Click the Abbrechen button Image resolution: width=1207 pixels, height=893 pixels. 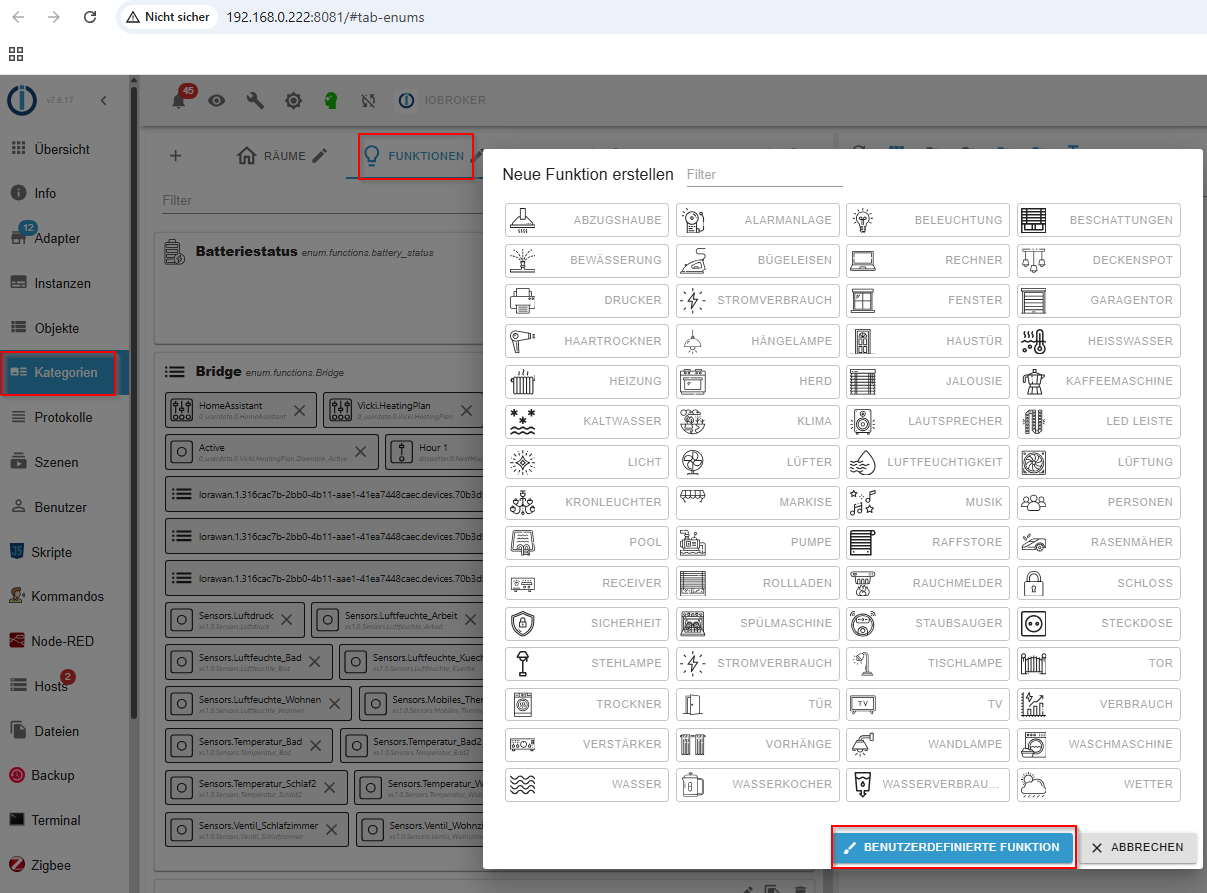pos(1138,847)
